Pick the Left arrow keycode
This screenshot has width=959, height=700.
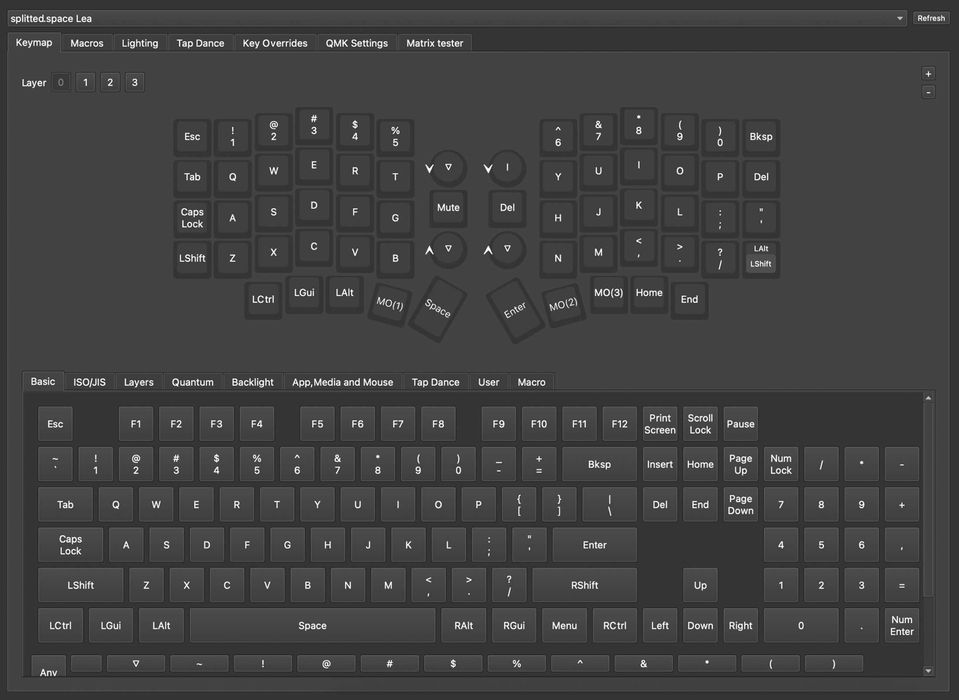click(660, 625)
